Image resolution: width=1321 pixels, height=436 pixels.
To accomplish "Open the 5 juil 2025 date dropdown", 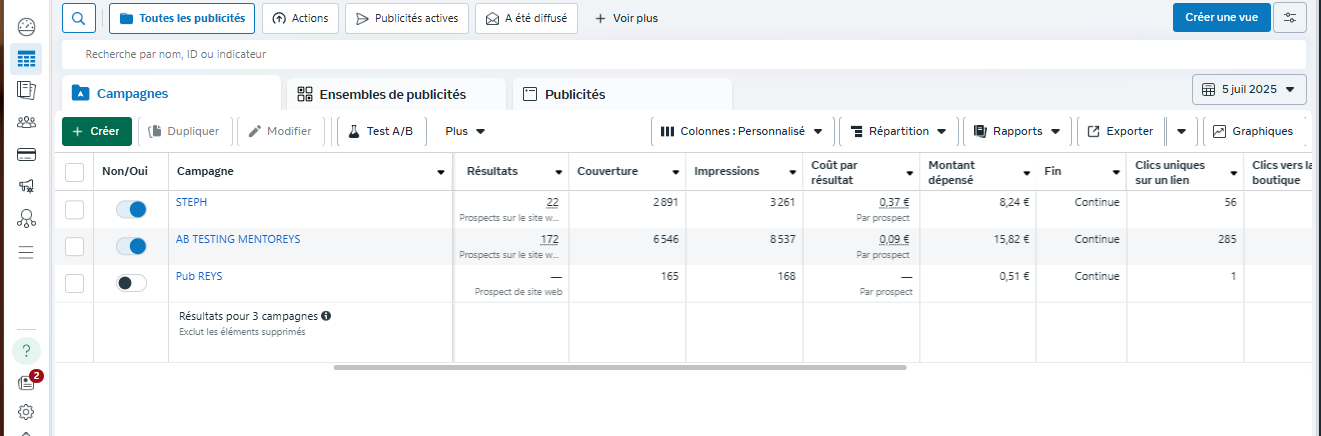I will [x=1249, y=89].
